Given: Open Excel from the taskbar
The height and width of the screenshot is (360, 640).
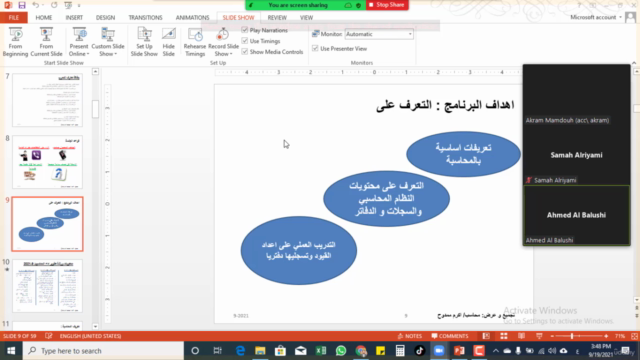Looking at the screenshot, I should pyautogui.click(x=321, y=351).
